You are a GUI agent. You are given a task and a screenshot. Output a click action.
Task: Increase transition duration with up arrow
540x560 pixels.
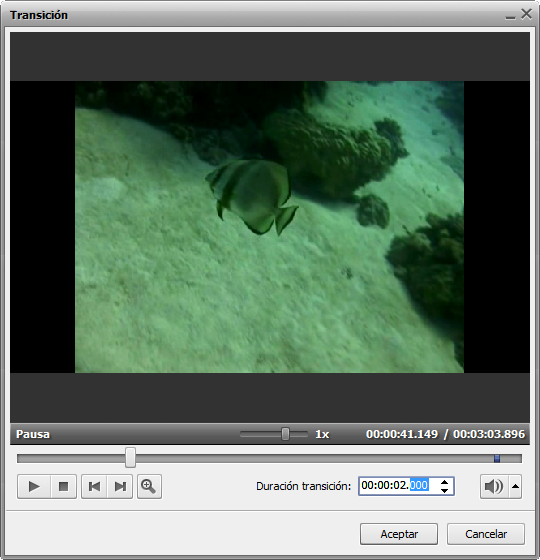444,482
